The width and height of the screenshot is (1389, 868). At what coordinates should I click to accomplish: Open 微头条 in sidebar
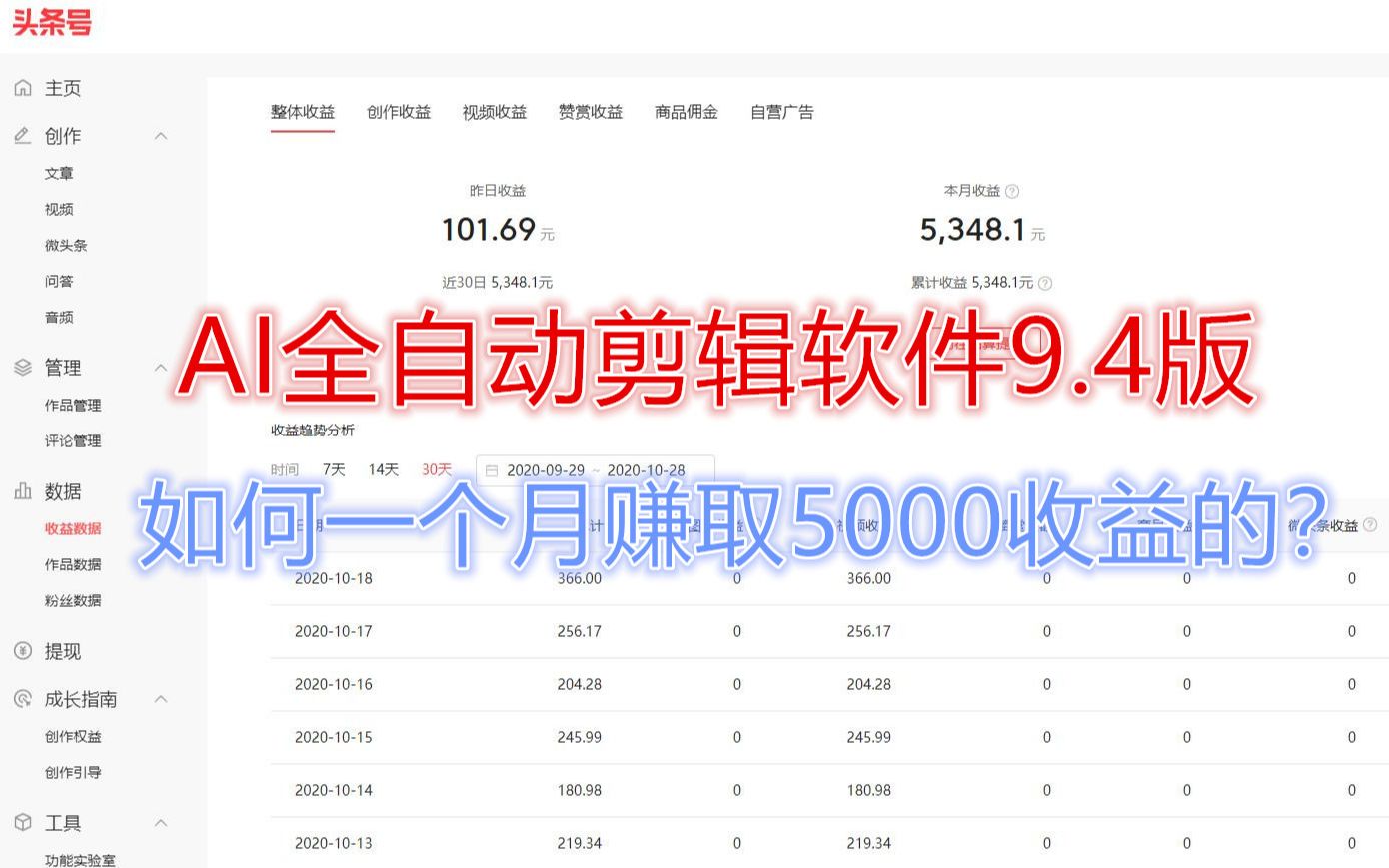point(66,245)
